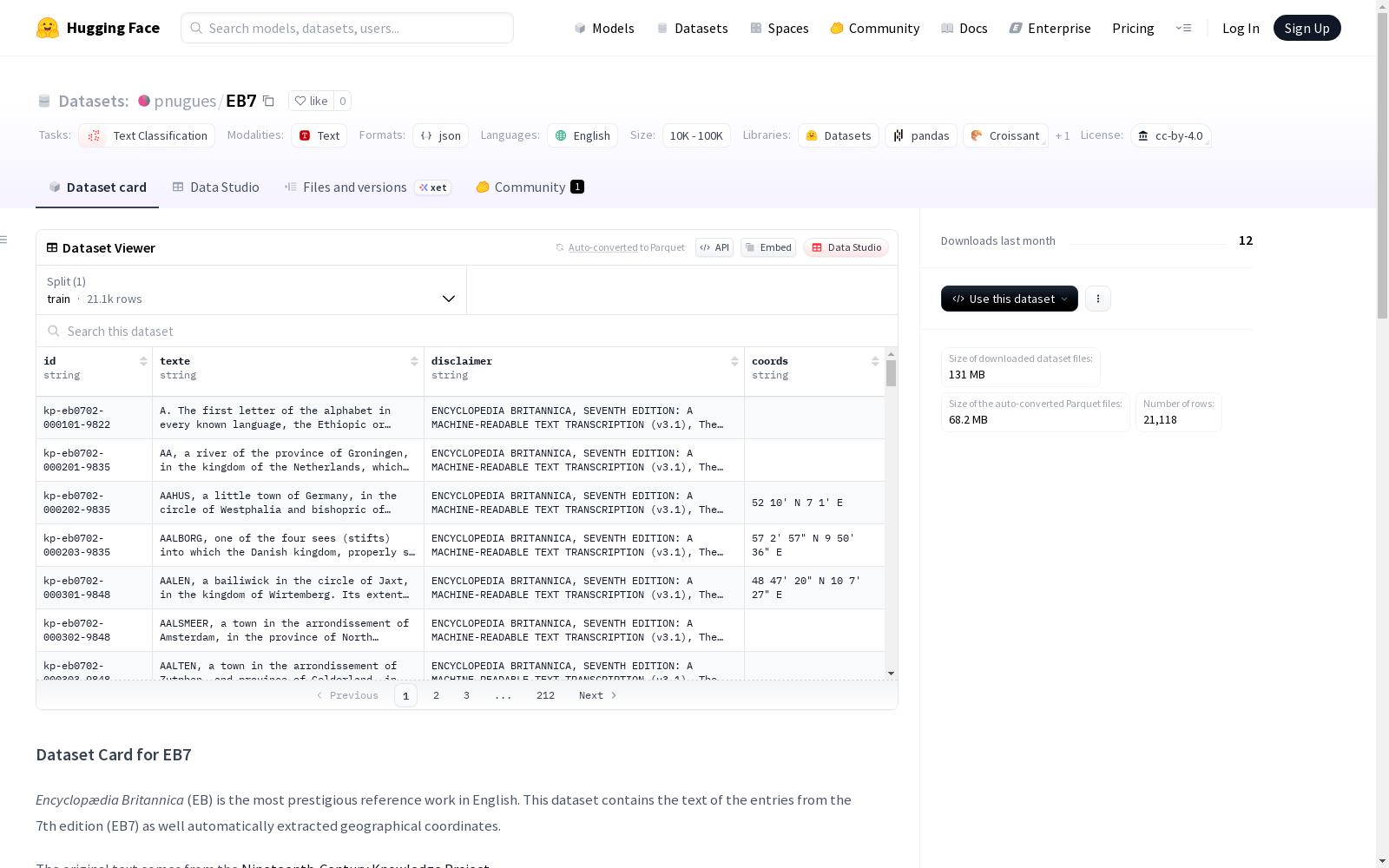Switch to the Dataset card tab
This screenshot has height=868, width=1389.
coord(97,187)
